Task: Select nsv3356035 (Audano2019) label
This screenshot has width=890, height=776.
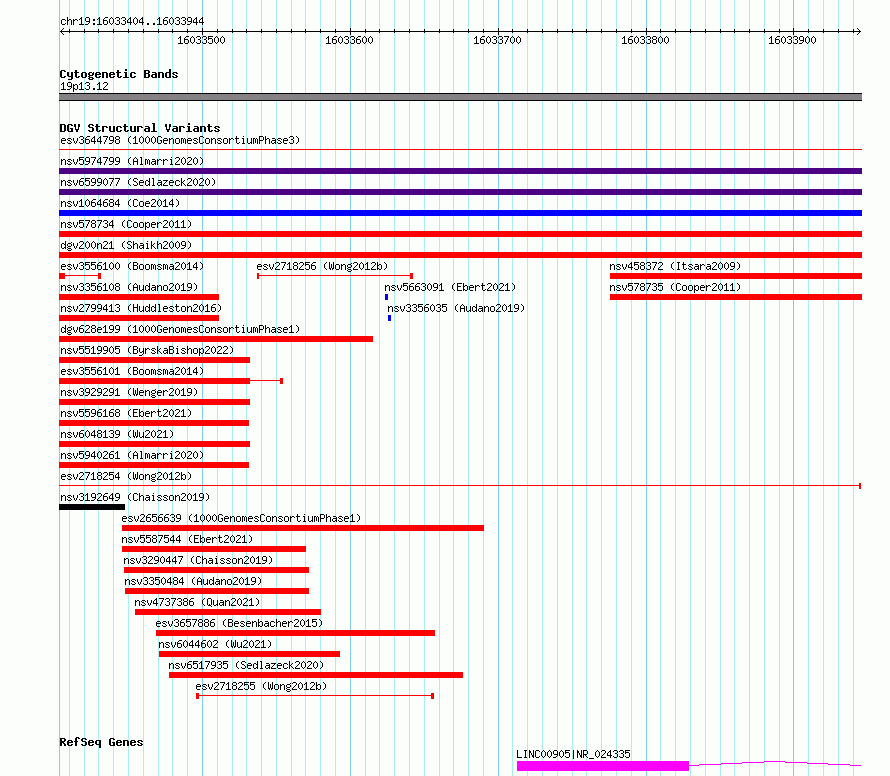Action: tap(456, 308)
